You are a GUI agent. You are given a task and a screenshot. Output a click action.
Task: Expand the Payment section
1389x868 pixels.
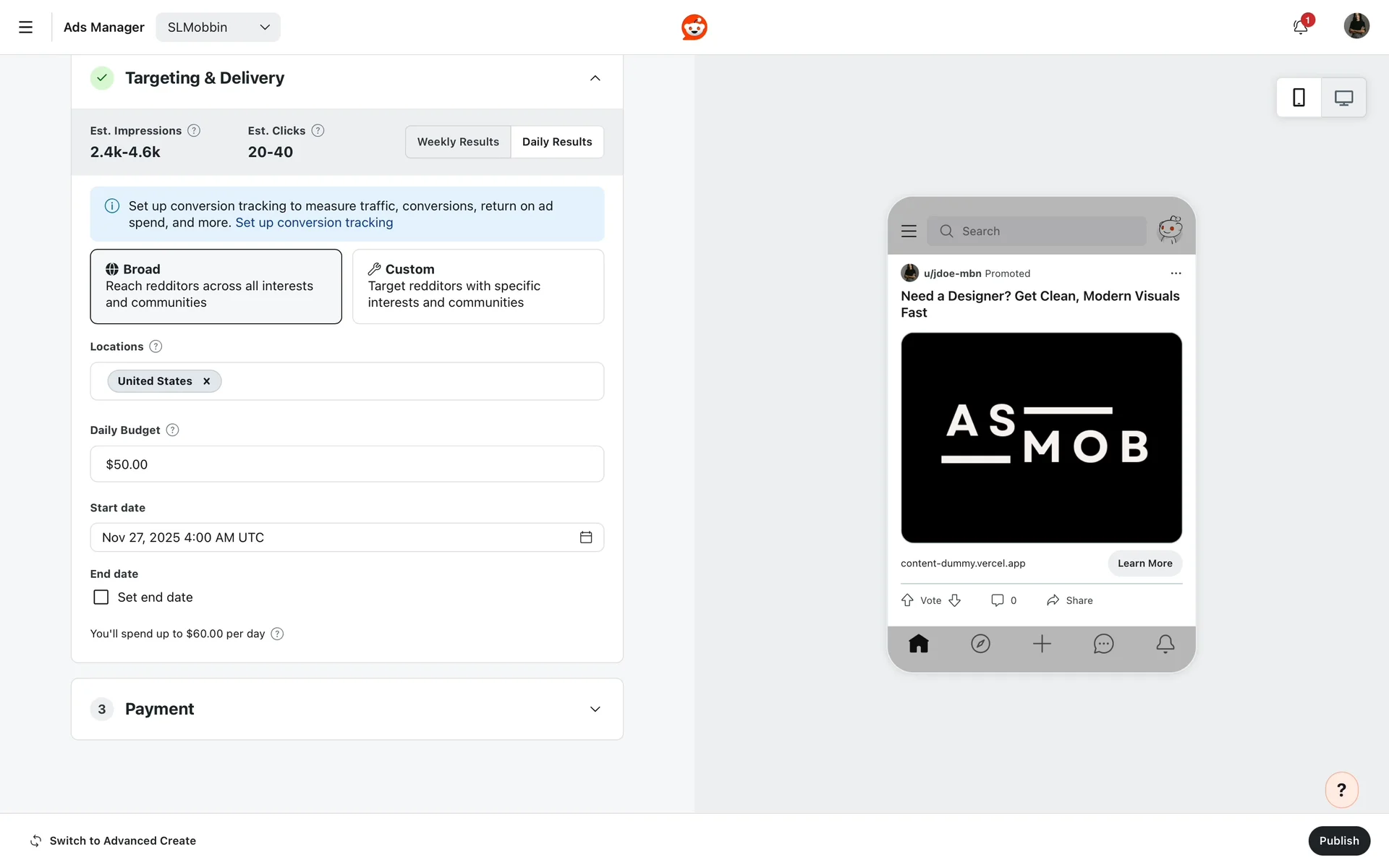tap(595, 709)
